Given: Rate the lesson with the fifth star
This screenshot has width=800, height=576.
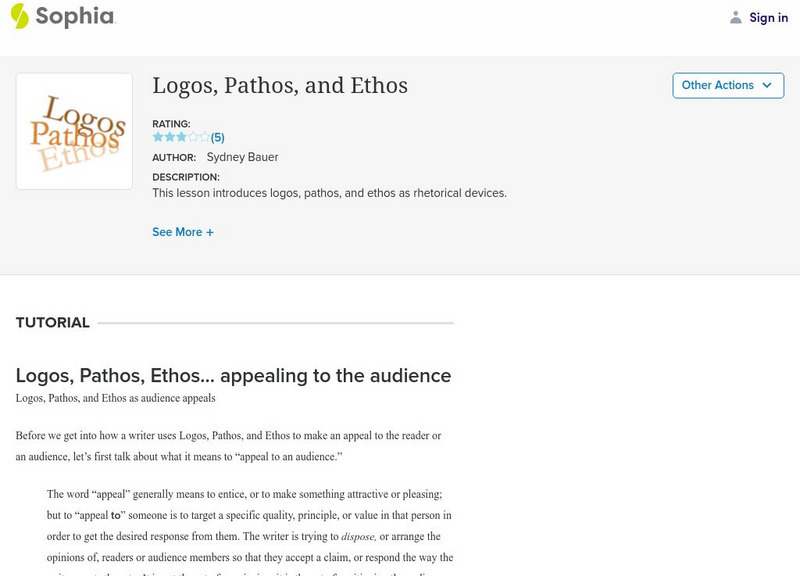Looking at the screenshot, I should (204, 137).
